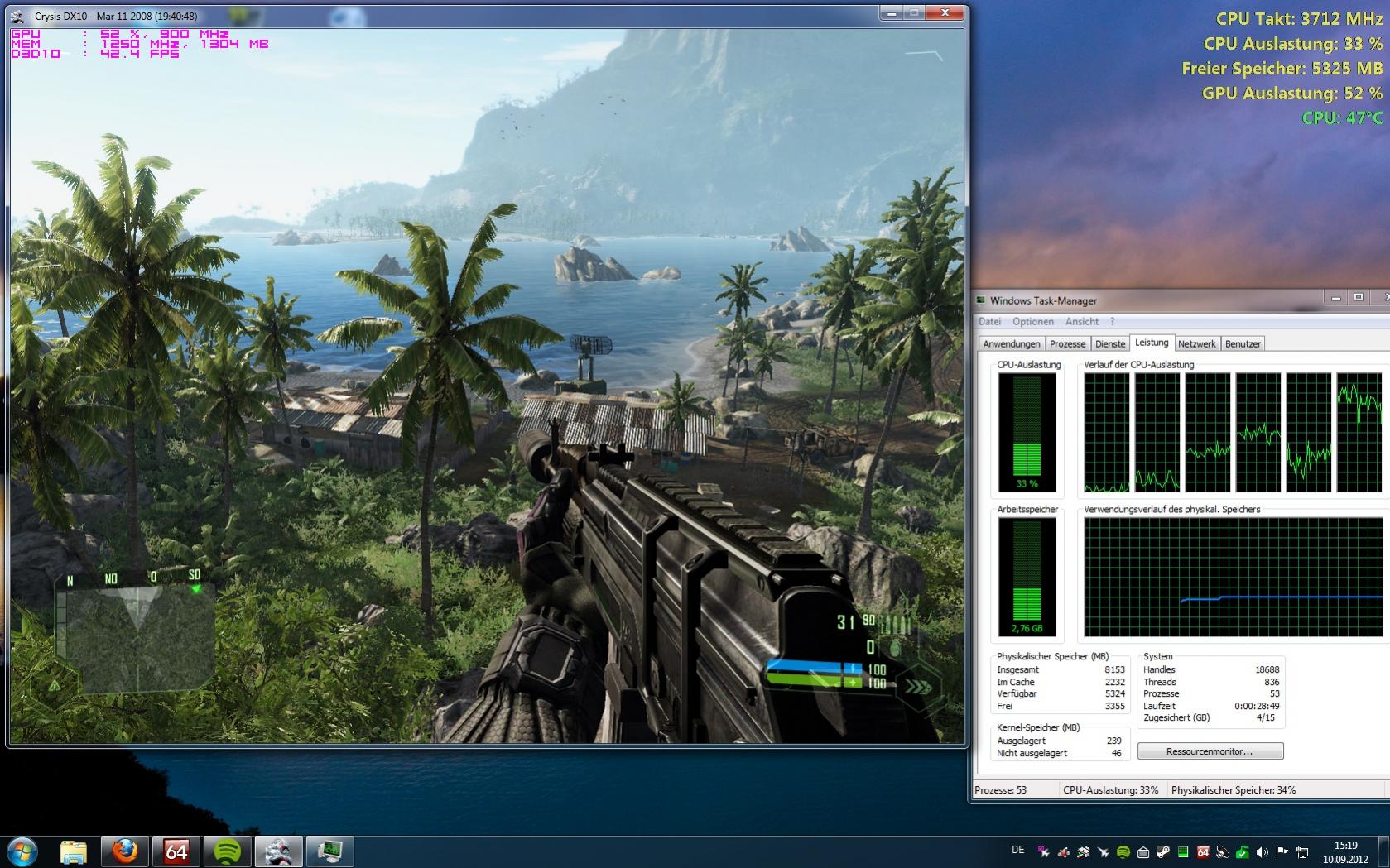Click the Freier Speicher: 5325 MB readout
This screenshot has height=868, width=1390.
[1282, 68]
